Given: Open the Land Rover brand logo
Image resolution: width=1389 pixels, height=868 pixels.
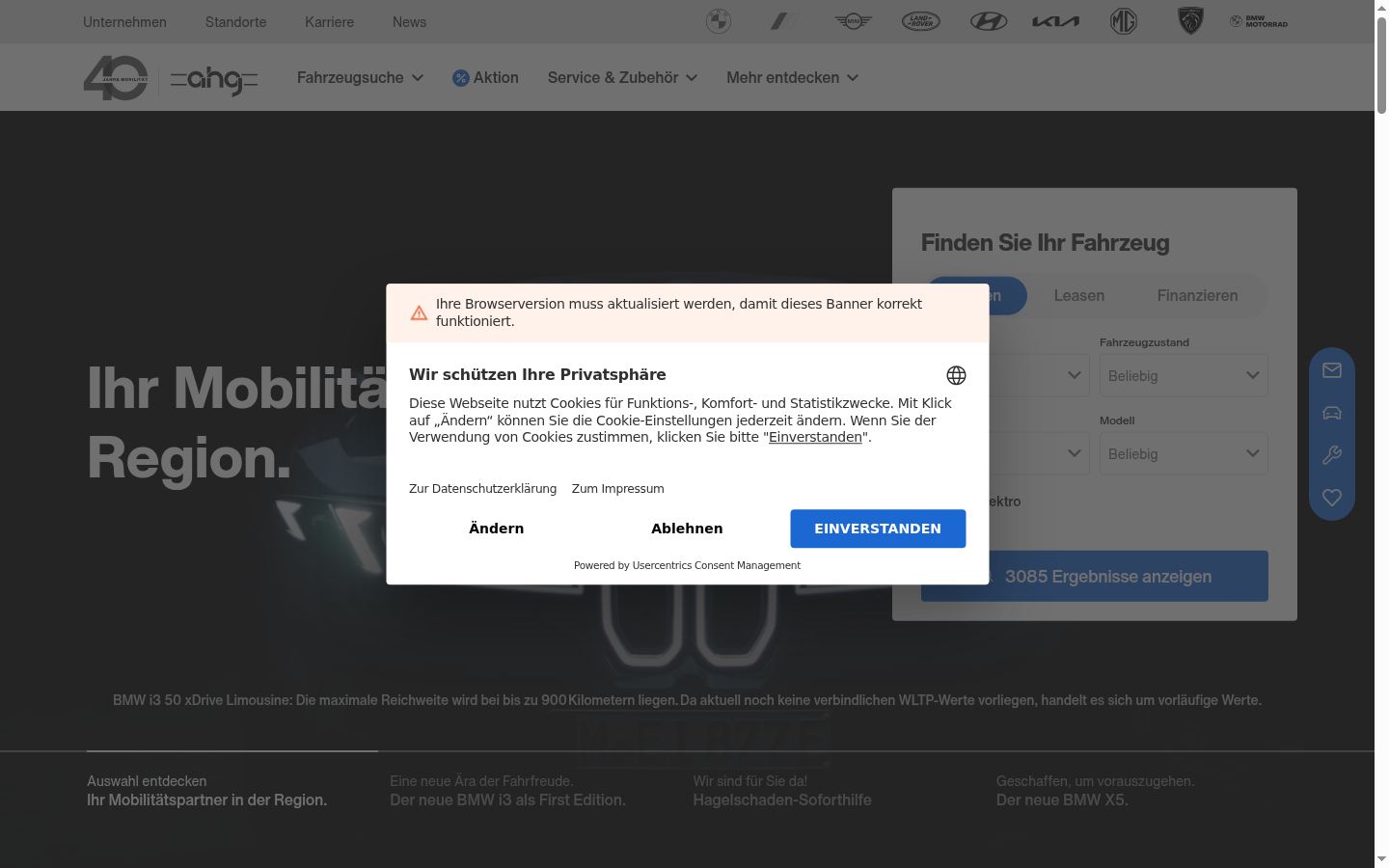Looking at the screenshot, I should point(921,21).
